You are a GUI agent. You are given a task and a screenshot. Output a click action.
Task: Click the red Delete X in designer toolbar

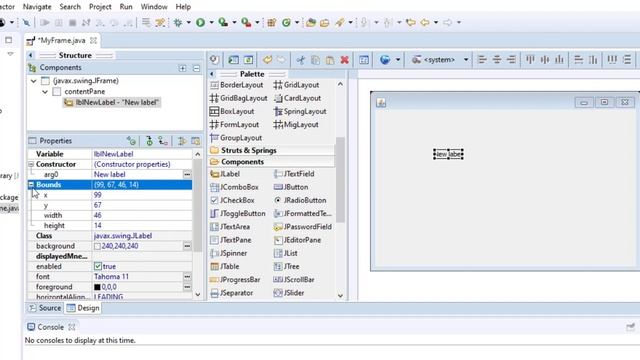[344, 60]
